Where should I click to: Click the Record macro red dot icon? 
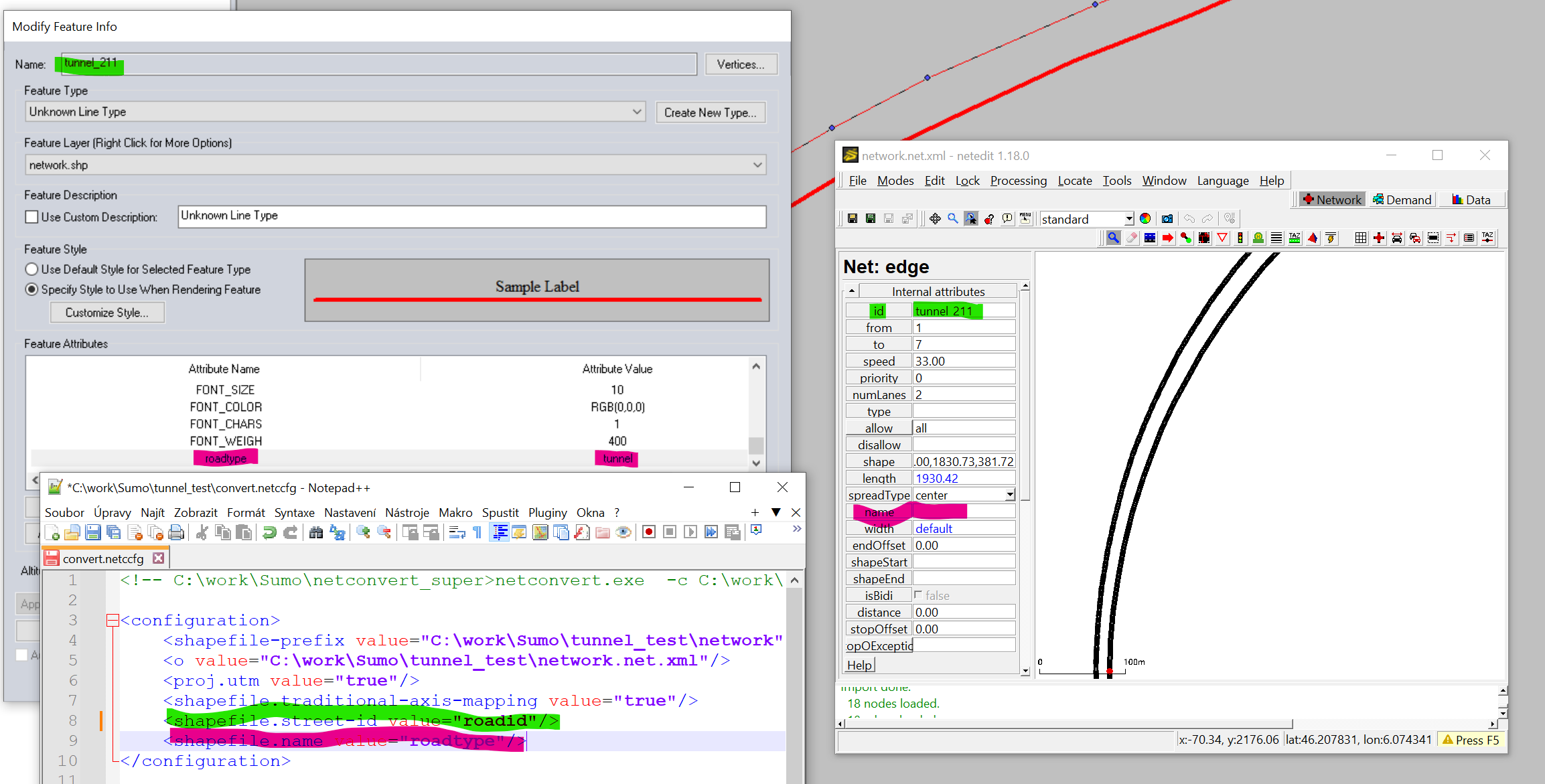click(x=648, y=532)
